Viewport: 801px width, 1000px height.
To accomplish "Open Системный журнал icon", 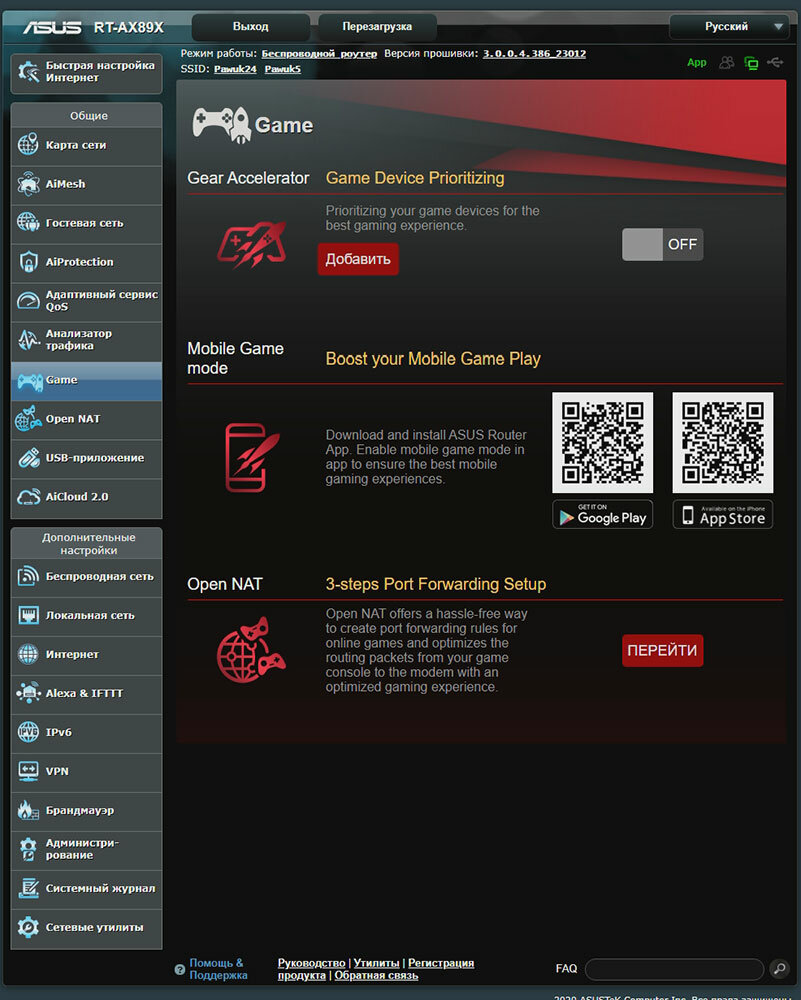I will [28, 888].
